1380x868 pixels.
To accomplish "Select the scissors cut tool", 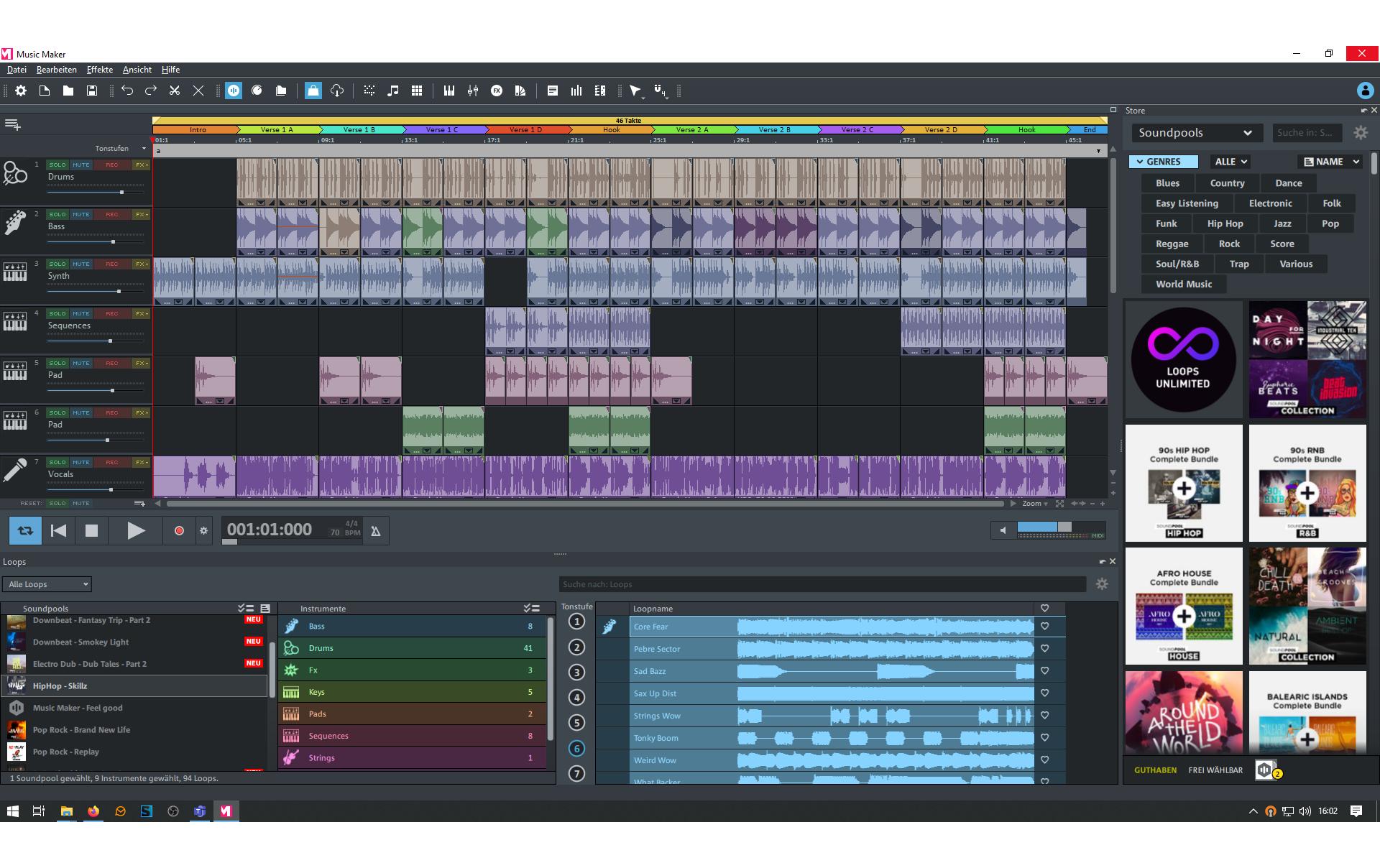I will (175, 91).
